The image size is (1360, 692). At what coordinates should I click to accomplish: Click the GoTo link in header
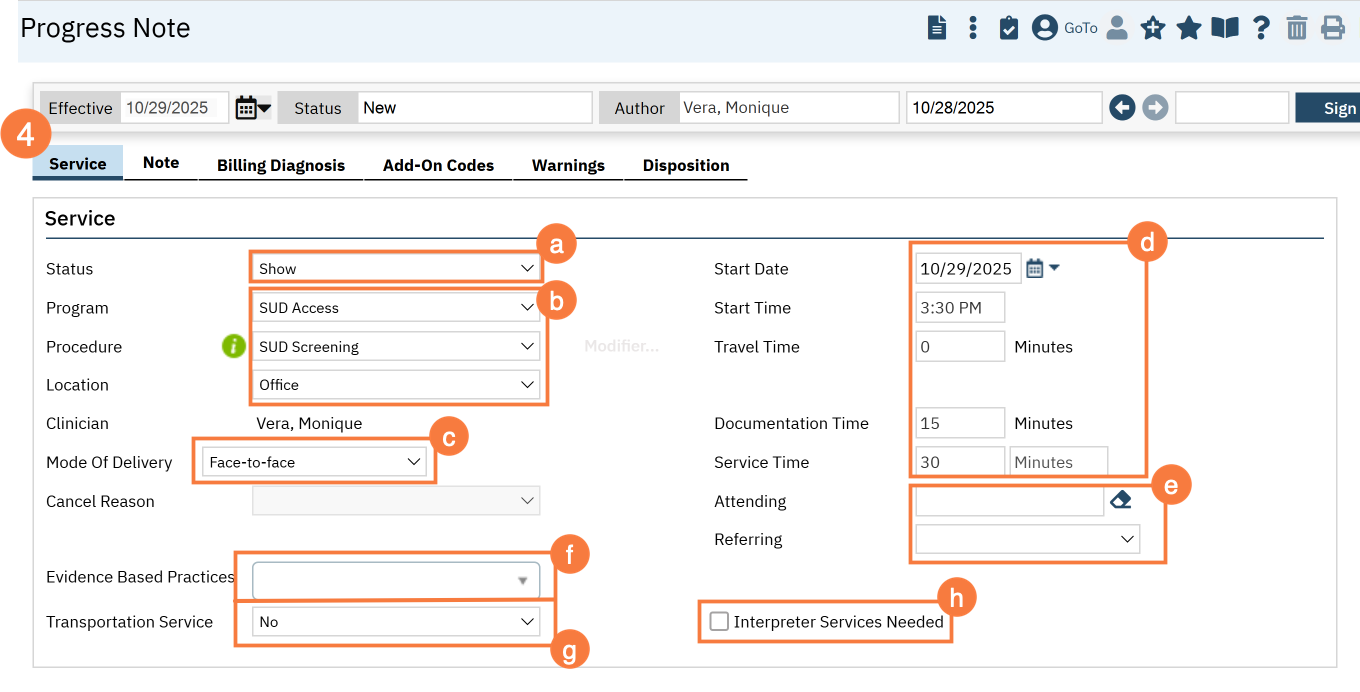(x=1081, y=28)
